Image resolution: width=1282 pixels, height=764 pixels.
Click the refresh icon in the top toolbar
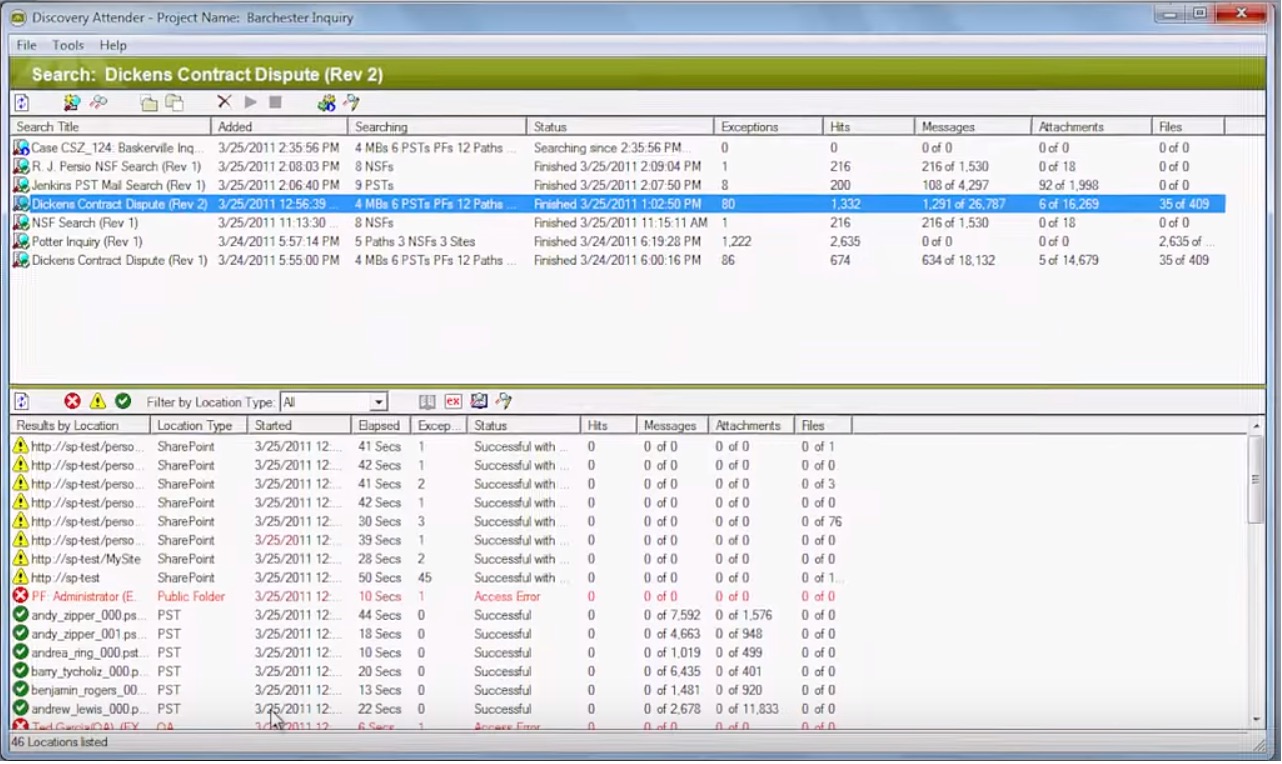22,102
